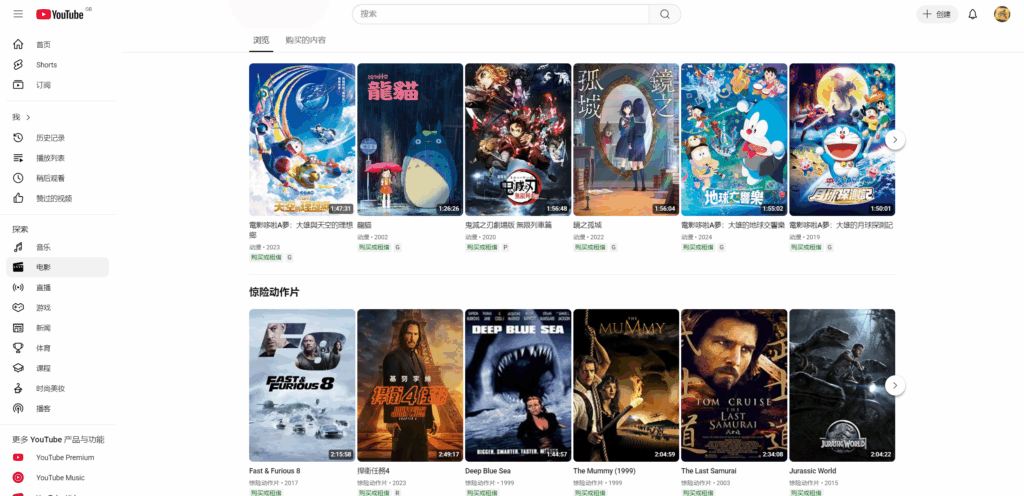Go to the YouTube logo home

pos(60,14)
